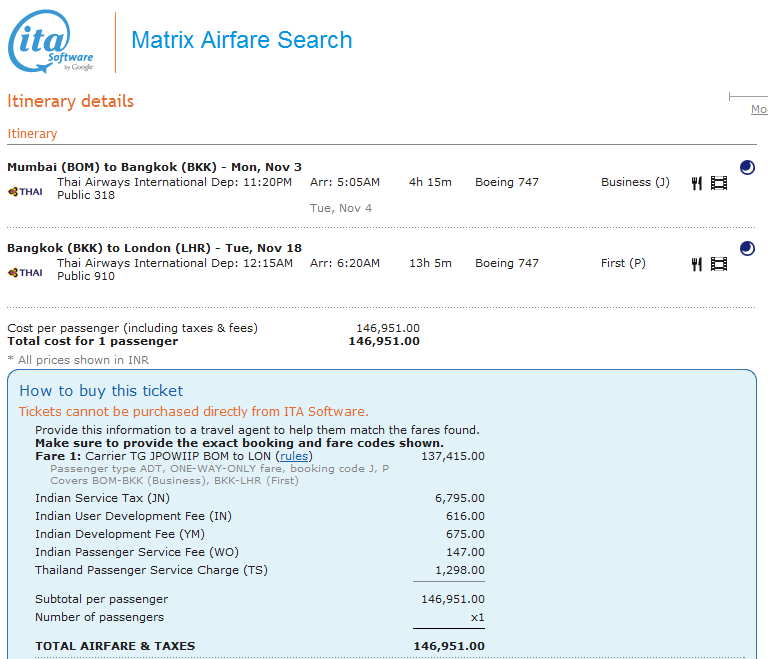Click Mumbai (BOM) to Bangkok (BKK) header
The width and height of the screenshot is (768, 659).
pyautogui.click(x=154, y=167)
